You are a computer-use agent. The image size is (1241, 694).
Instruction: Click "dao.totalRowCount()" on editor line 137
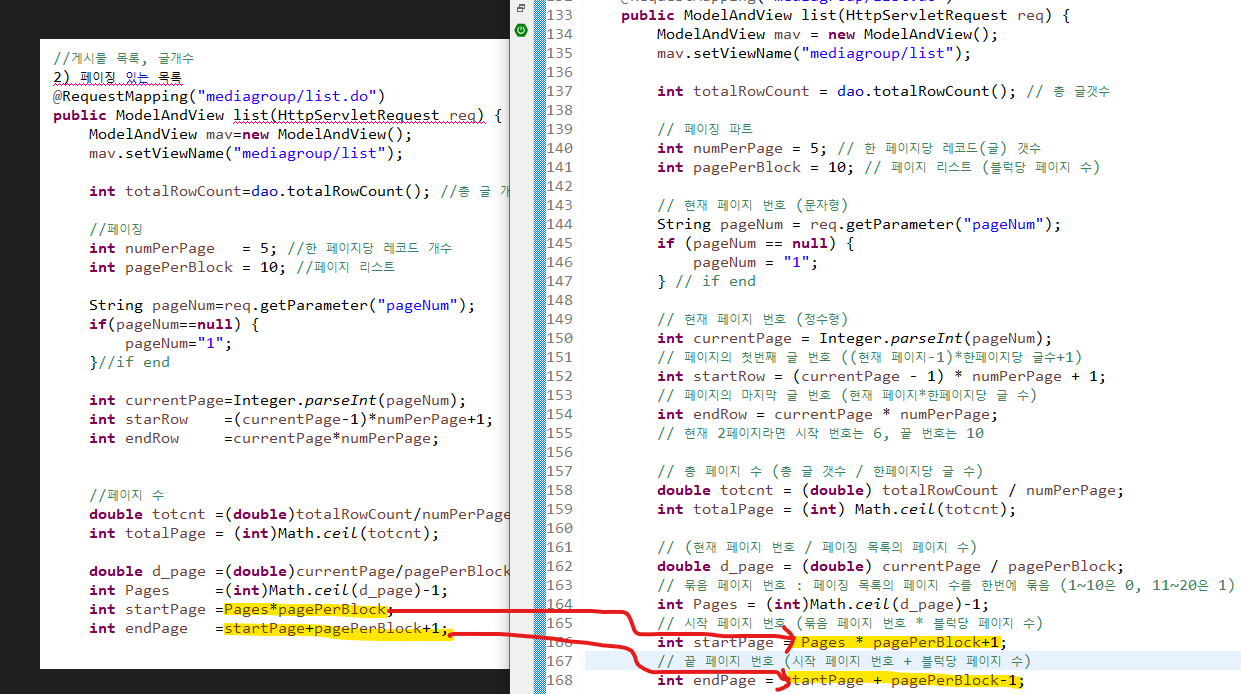click(x=922, y=91)
